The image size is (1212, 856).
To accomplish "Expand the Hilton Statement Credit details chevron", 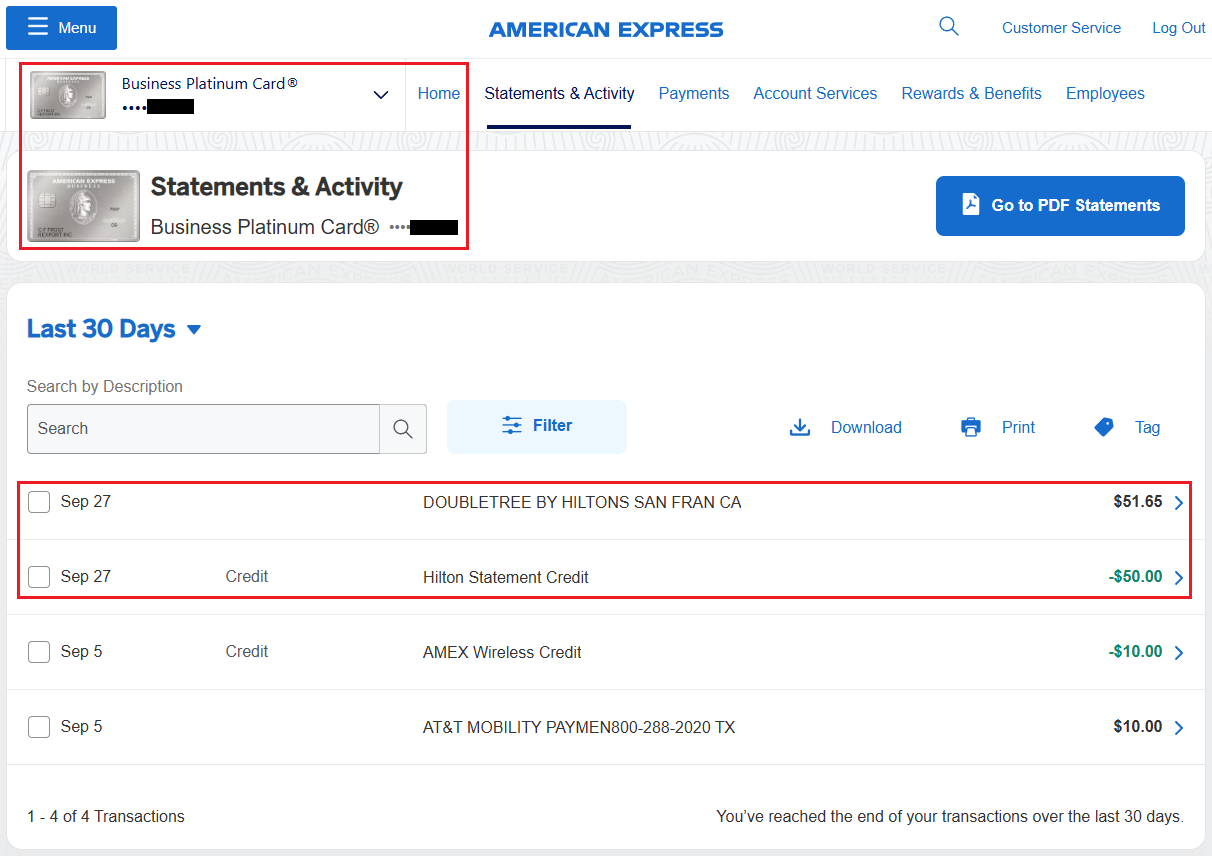I will (1179, 578).
